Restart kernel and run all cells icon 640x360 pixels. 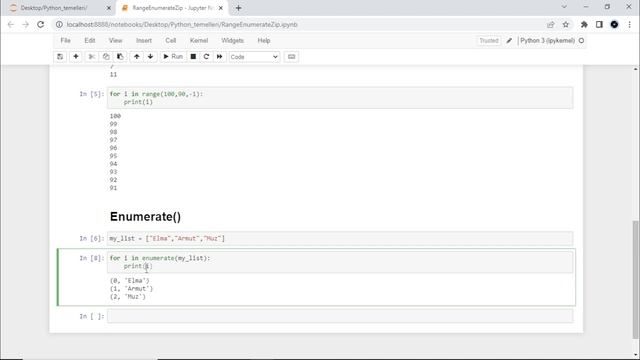[x=220, y=57]
